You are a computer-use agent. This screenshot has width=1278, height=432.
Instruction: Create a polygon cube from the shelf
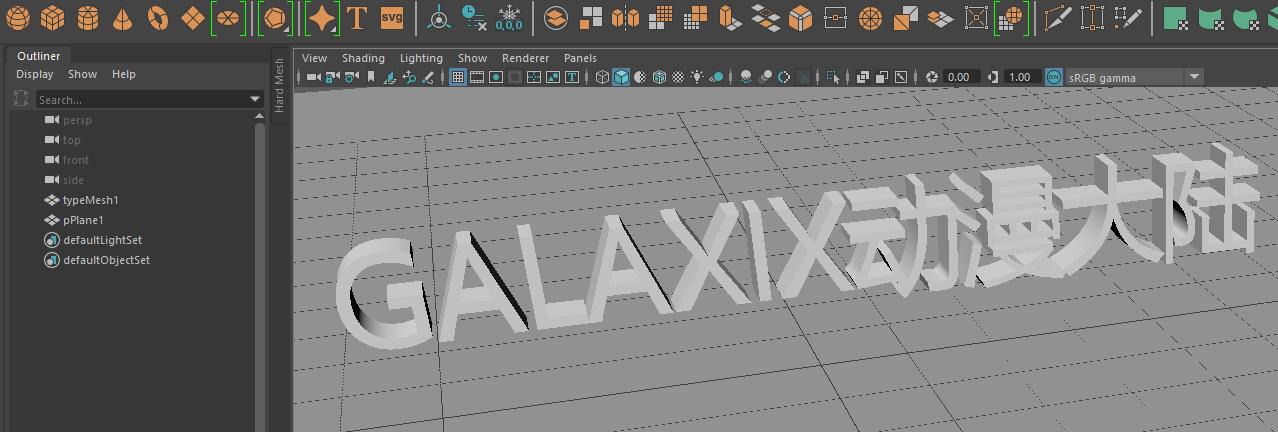click(x=53, y=17)
